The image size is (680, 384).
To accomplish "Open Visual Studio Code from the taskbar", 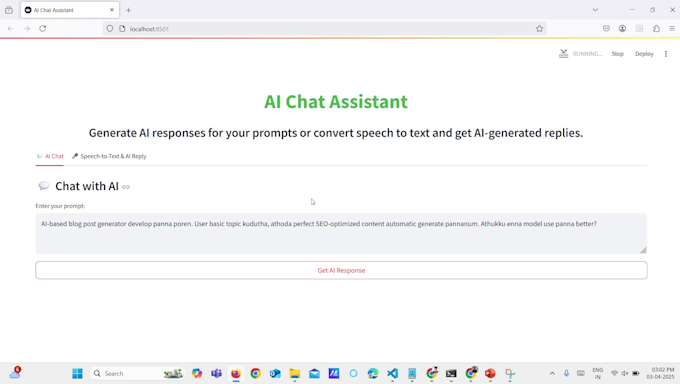I will click(392, 373).
